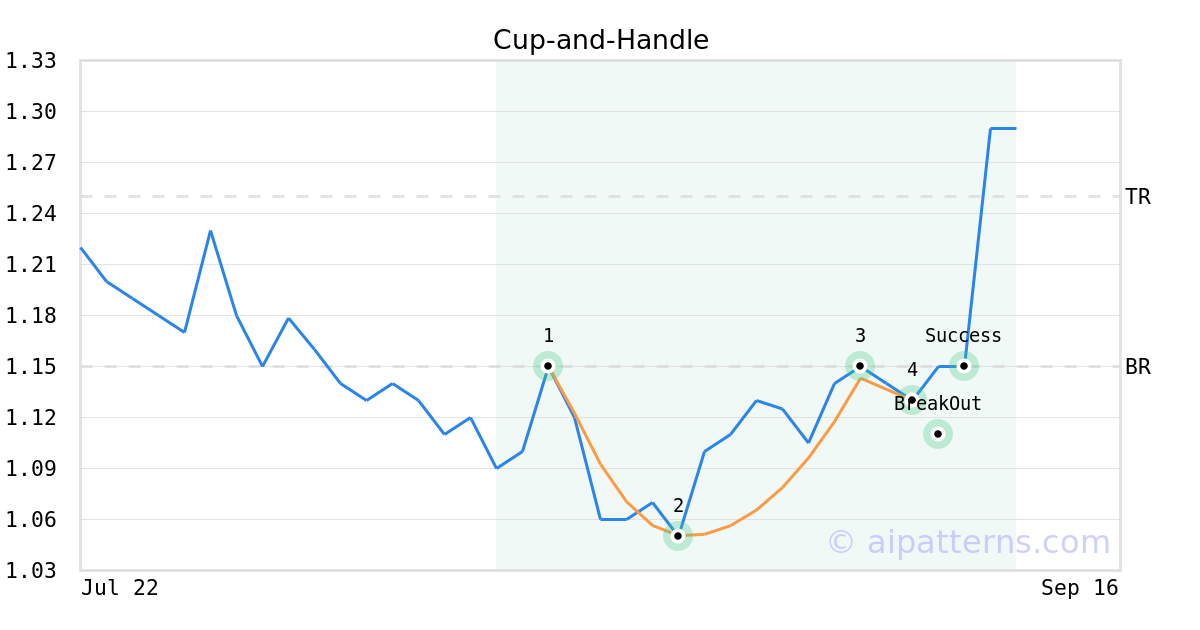Viewport: 1200px width, 630px height.
Task: Click pattern point 1 marker
Action: tap(548, 366)
